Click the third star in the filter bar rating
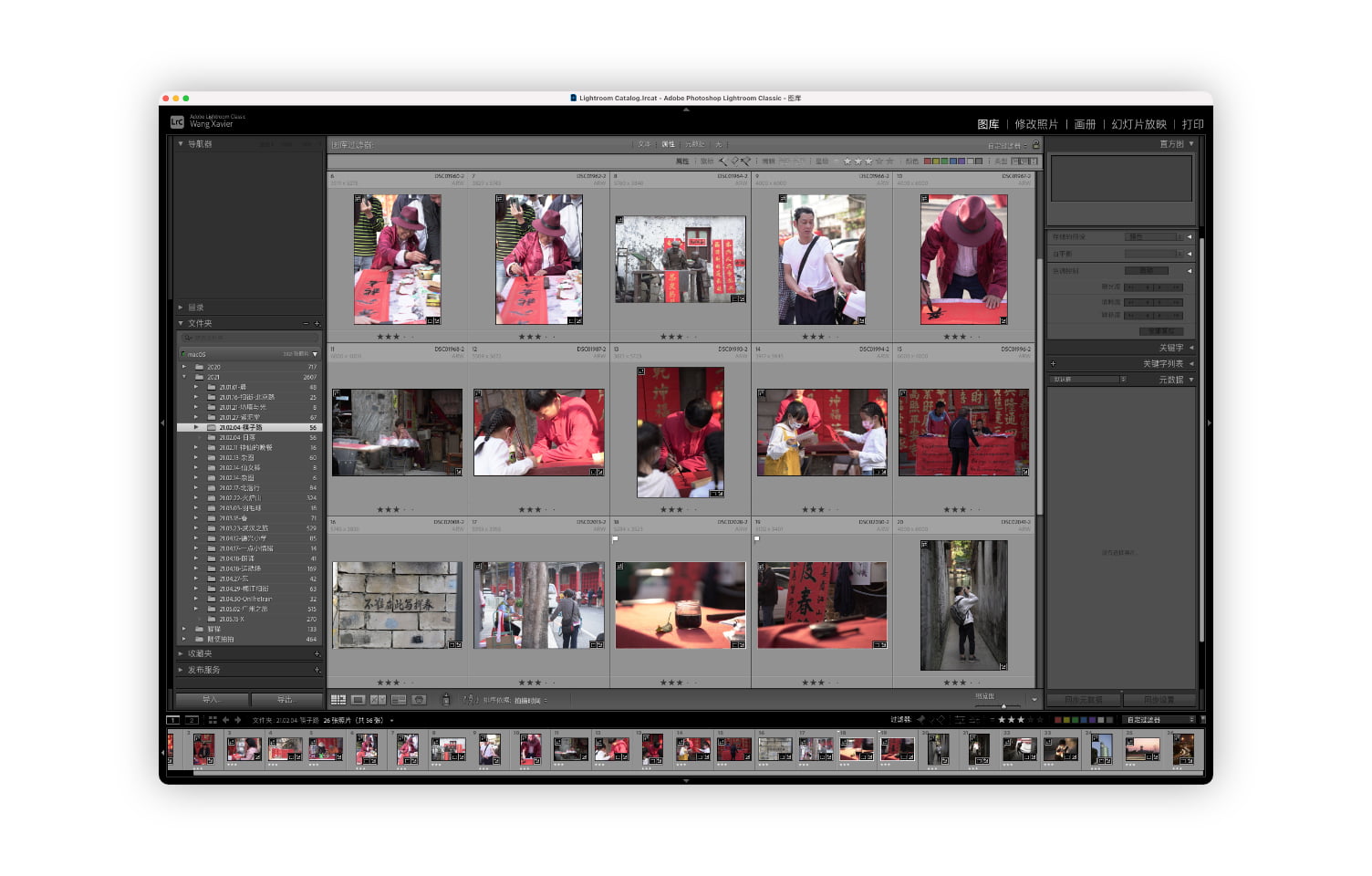The image size is (1372, 876). [x=868, y=161]
